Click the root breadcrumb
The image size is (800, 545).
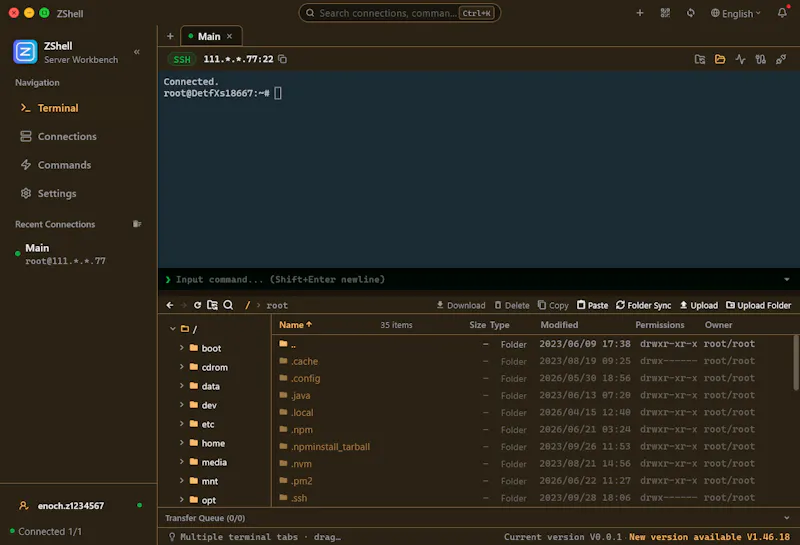(x=277, y=305)
